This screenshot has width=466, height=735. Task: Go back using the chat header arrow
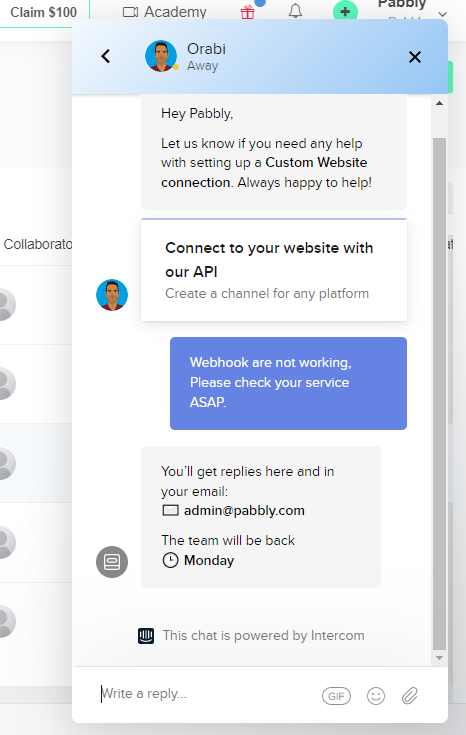point(106,56)
